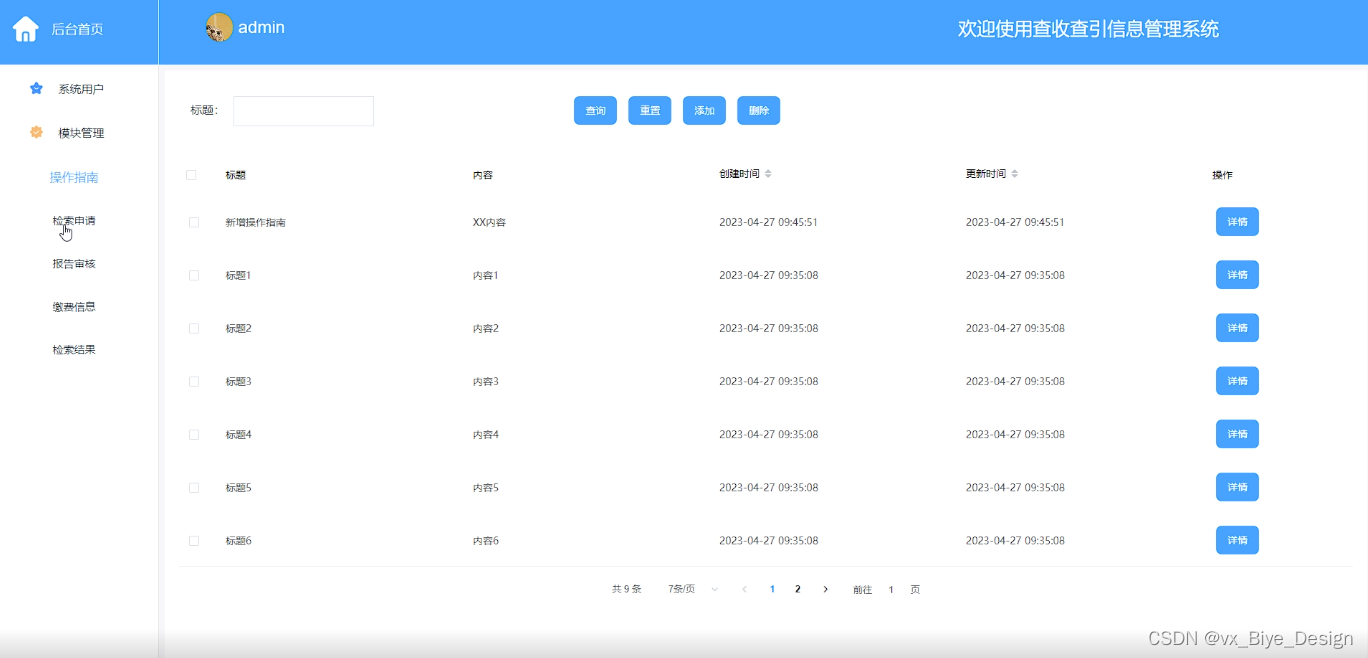Click the 删除 button

(758, 111)
